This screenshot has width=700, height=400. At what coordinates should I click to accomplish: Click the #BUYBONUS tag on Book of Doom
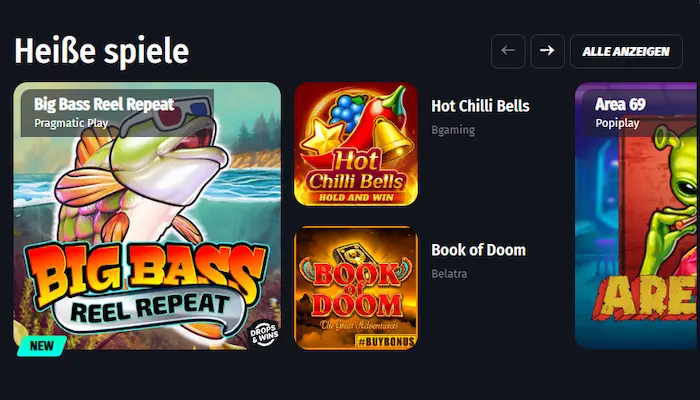coord(386,342)
